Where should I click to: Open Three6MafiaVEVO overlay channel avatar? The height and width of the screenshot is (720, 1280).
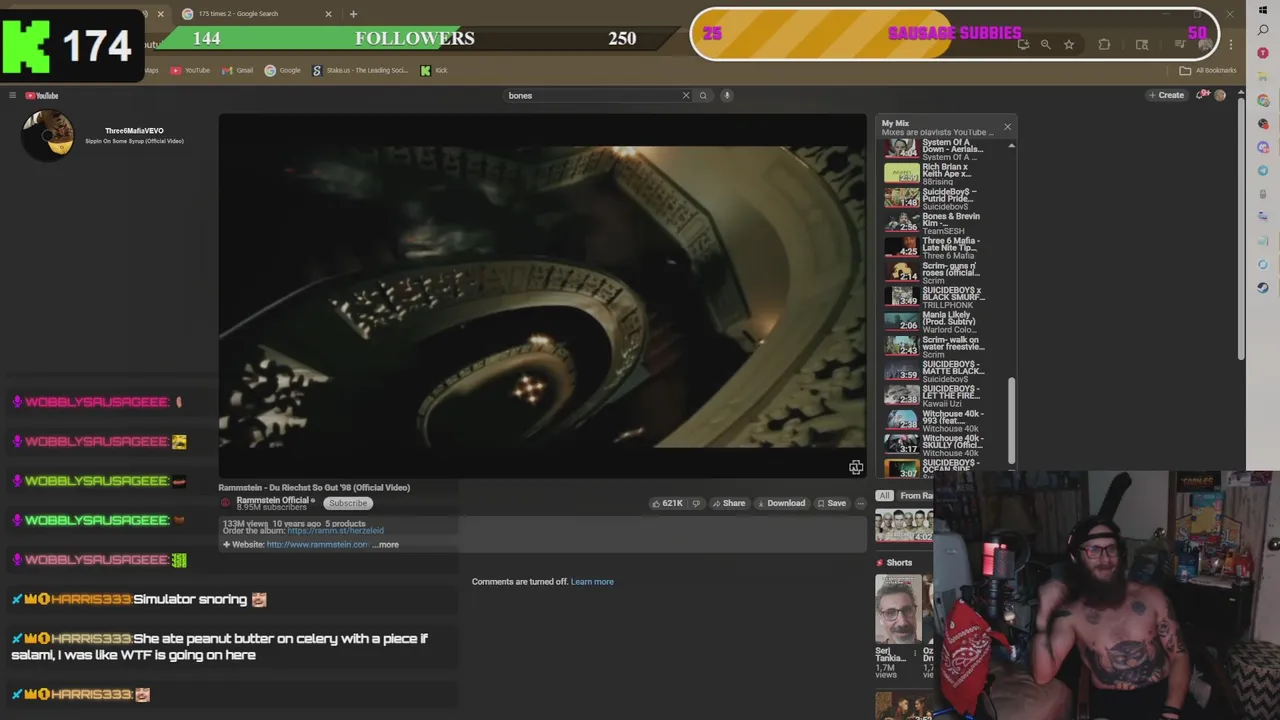(x=48, y=135)
